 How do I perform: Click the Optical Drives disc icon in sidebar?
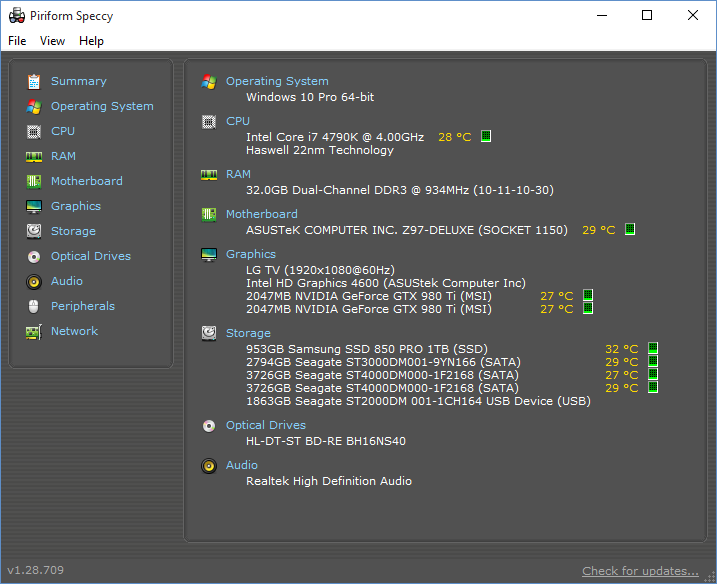tap(34, 257)
